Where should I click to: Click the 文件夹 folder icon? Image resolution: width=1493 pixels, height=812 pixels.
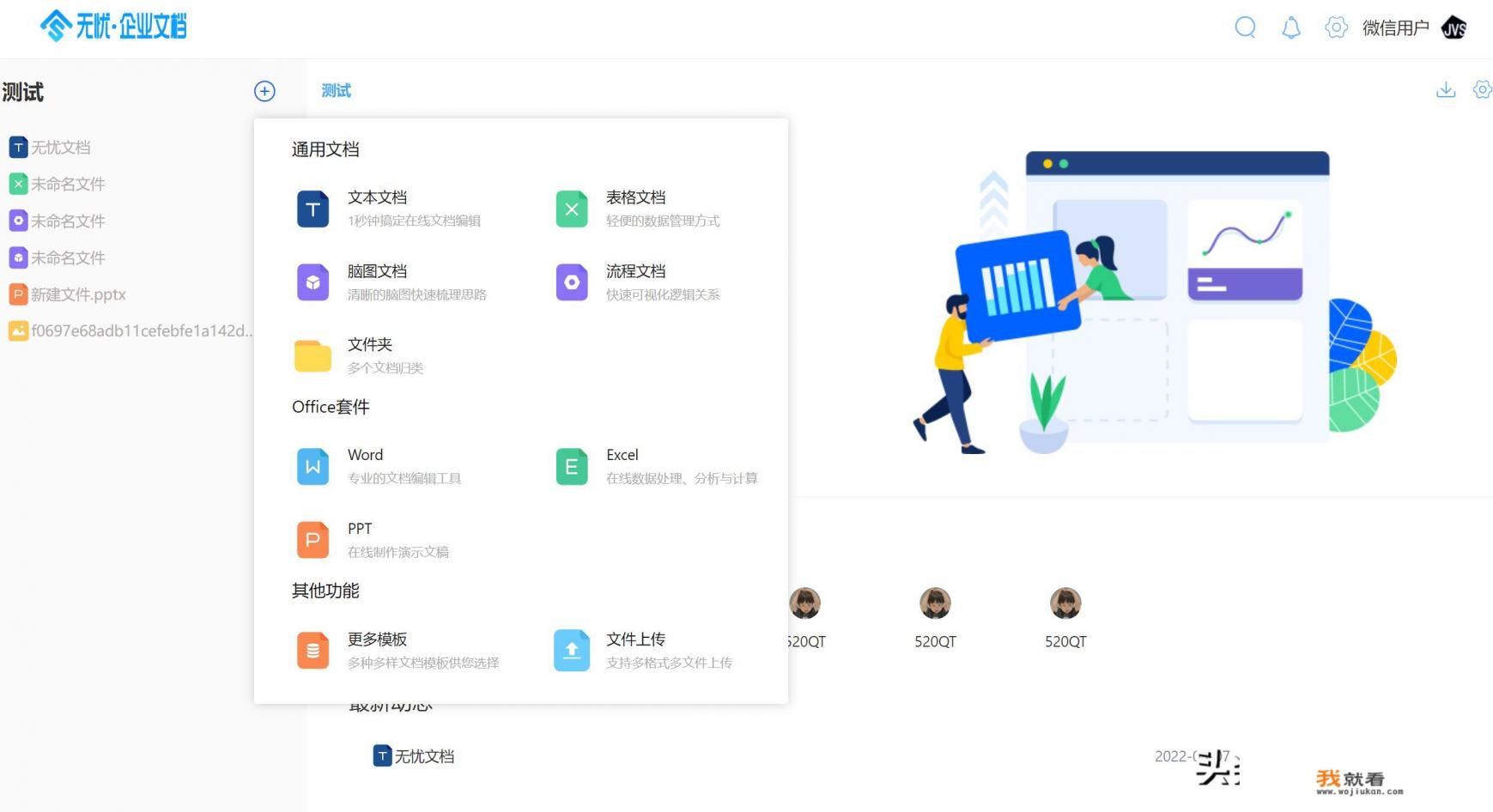[x=313, y=354]
